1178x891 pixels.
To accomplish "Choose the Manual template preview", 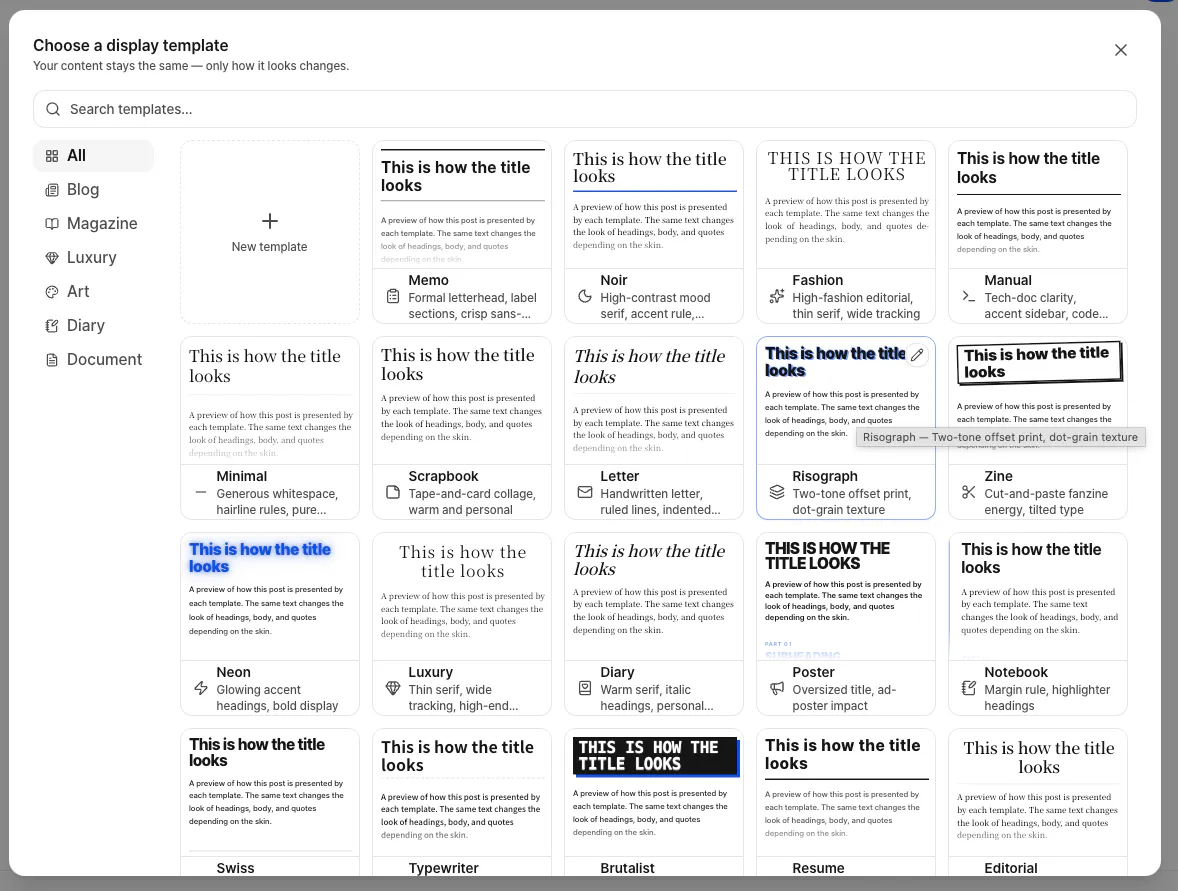I will point(1038,205).
